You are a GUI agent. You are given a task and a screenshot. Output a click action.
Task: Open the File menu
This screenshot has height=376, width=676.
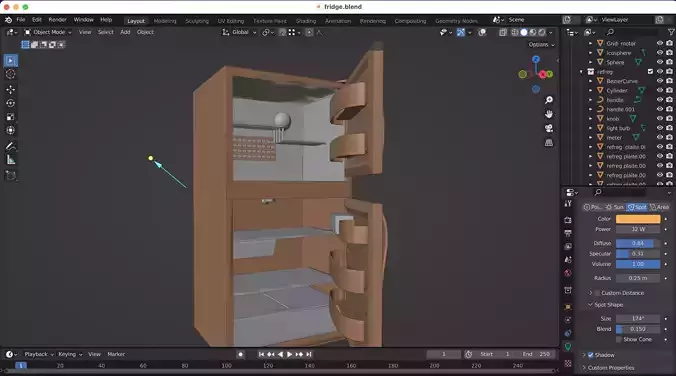(x=21, y=20)
